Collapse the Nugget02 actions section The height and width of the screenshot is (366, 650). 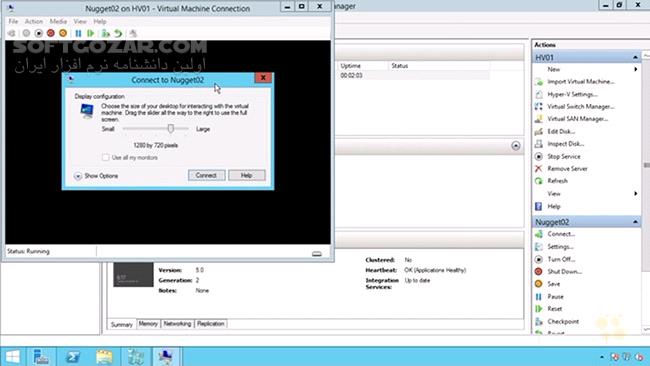tap(635, 222)
